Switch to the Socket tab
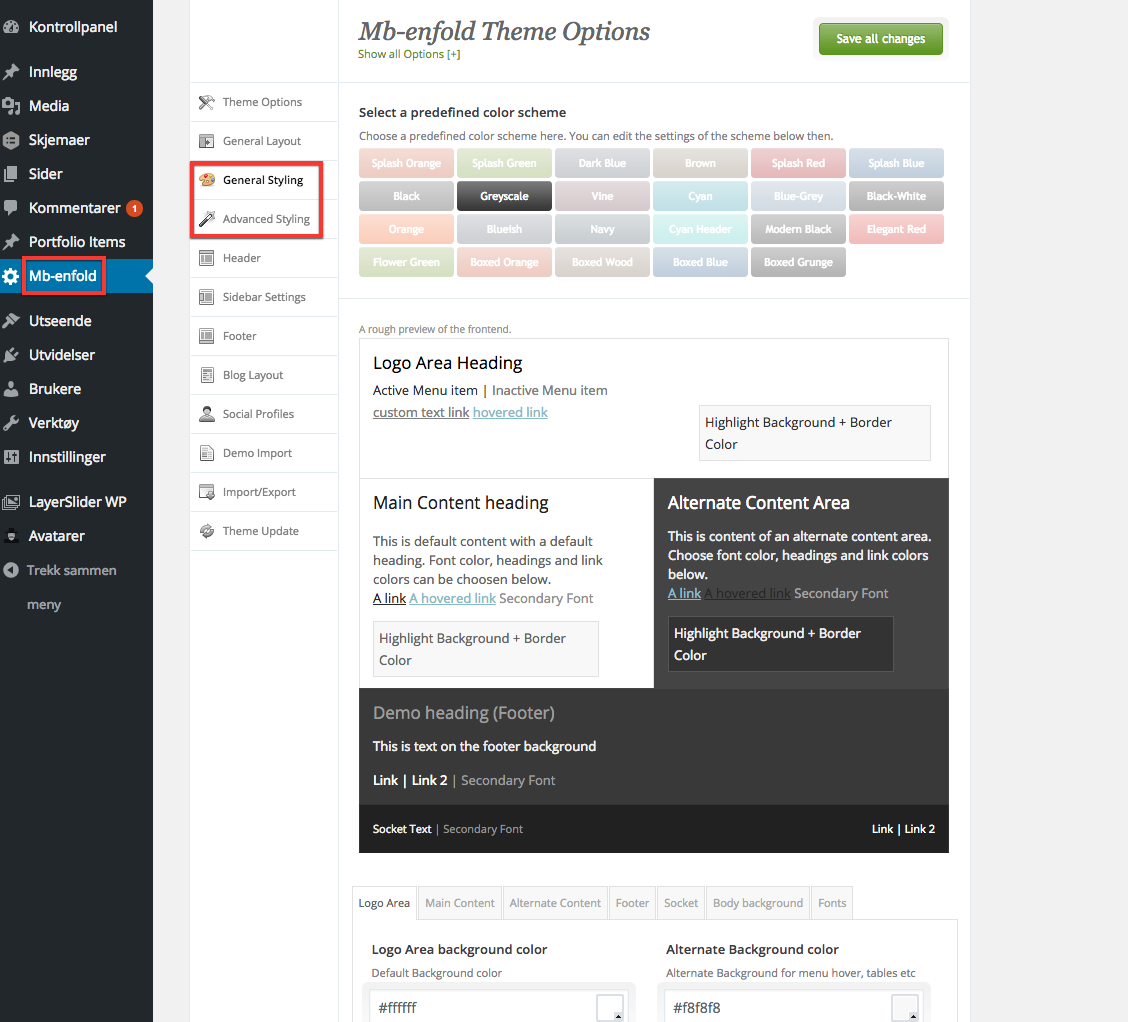This screenshot has height=1022, width=1128. tap(681, 903)
